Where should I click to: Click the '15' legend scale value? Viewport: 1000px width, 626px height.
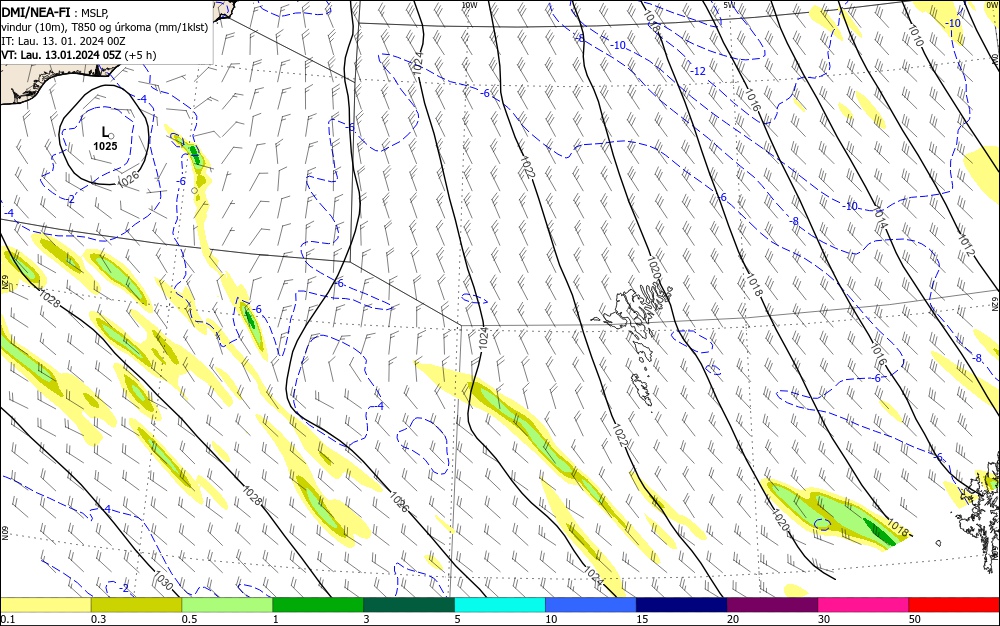(x=642, y=619)
